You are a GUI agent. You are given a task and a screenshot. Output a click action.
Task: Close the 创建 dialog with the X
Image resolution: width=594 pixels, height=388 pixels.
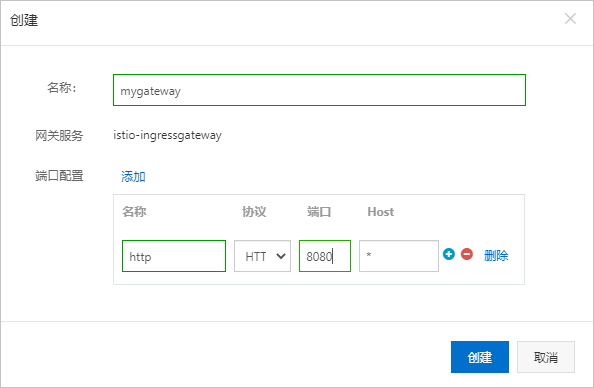point(570,19)
